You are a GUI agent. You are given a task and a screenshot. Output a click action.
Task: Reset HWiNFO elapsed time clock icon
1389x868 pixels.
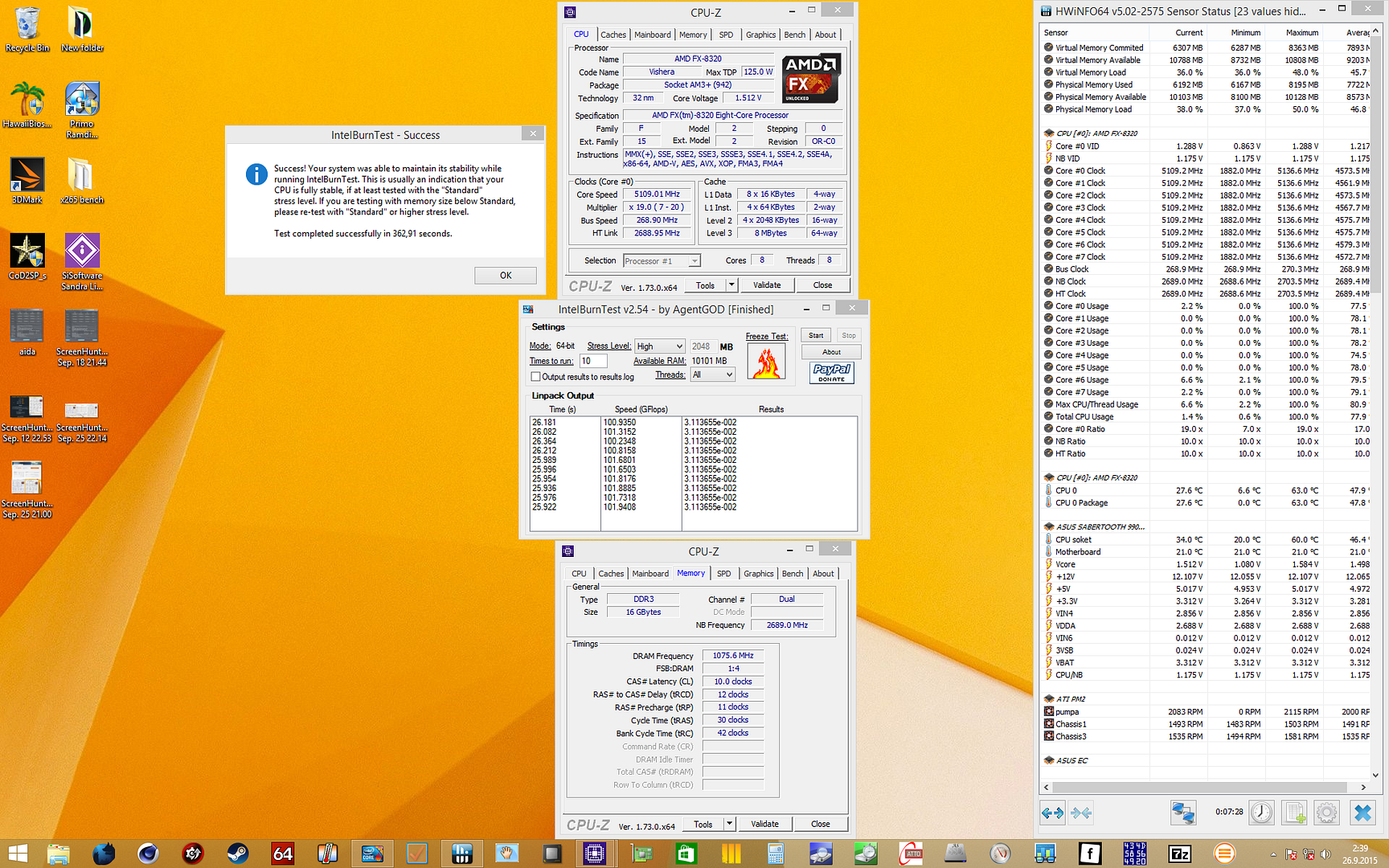(1261, 813)
